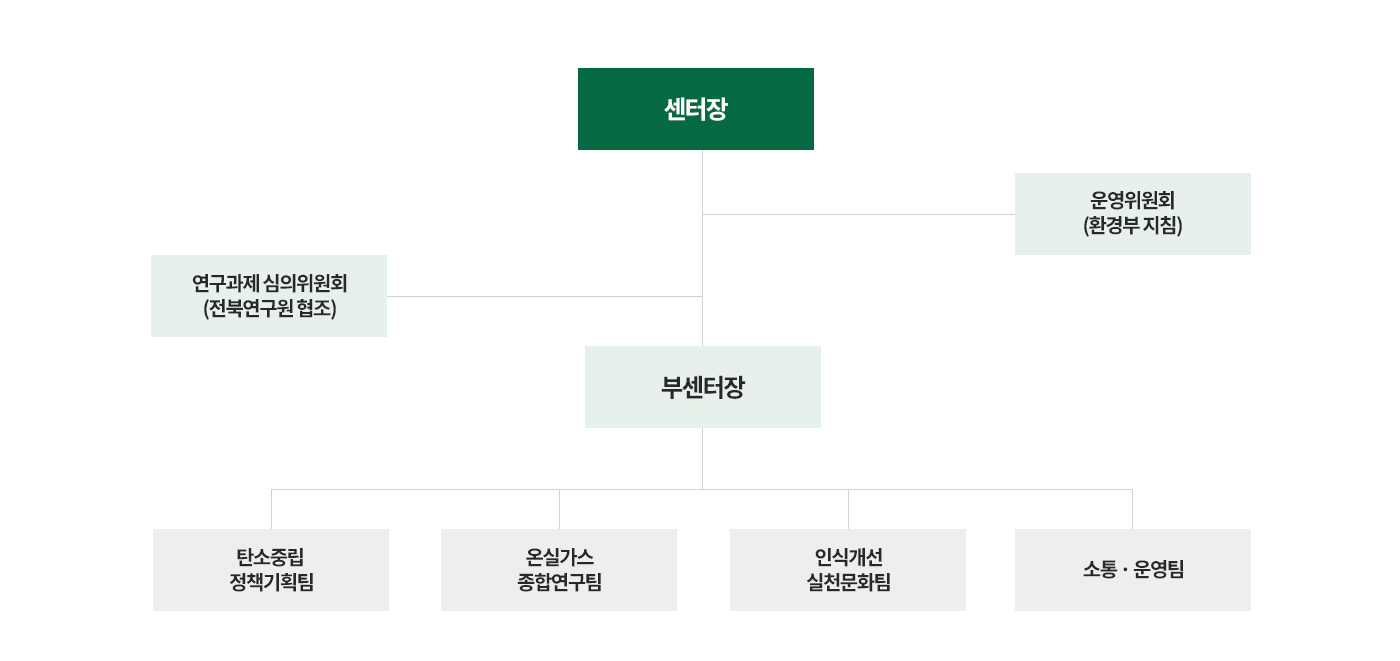
Task: Click the green 센터장 box
Action: pyautogui.click(x=696, y=109)
